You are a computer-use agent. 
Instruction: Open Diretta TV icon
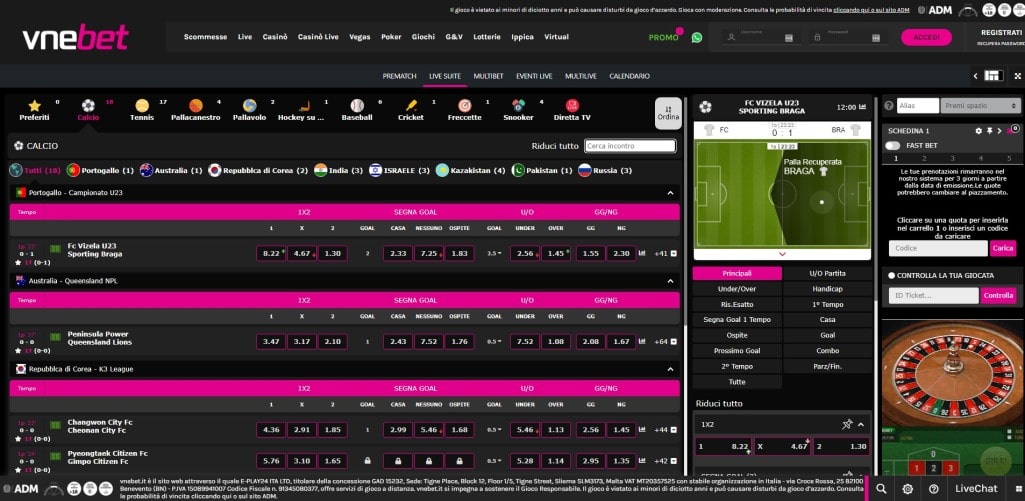(571, 106)
